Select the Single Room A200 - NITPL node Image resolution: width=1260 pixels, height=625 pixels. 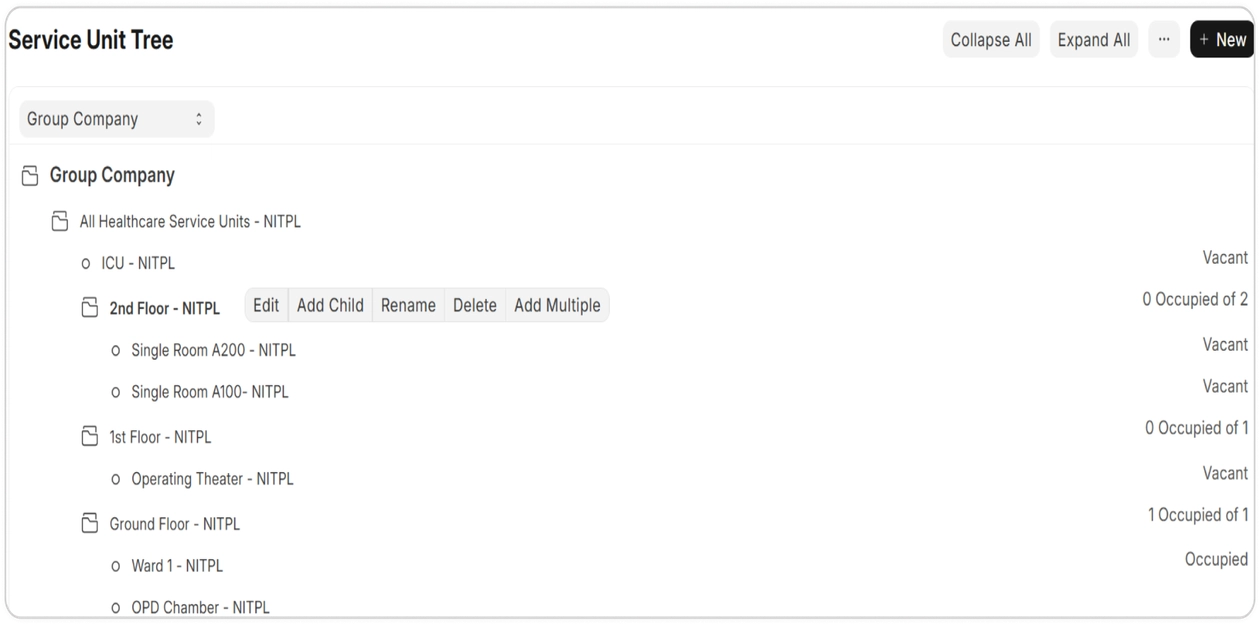pyautogui.click(x=213, y=350)
